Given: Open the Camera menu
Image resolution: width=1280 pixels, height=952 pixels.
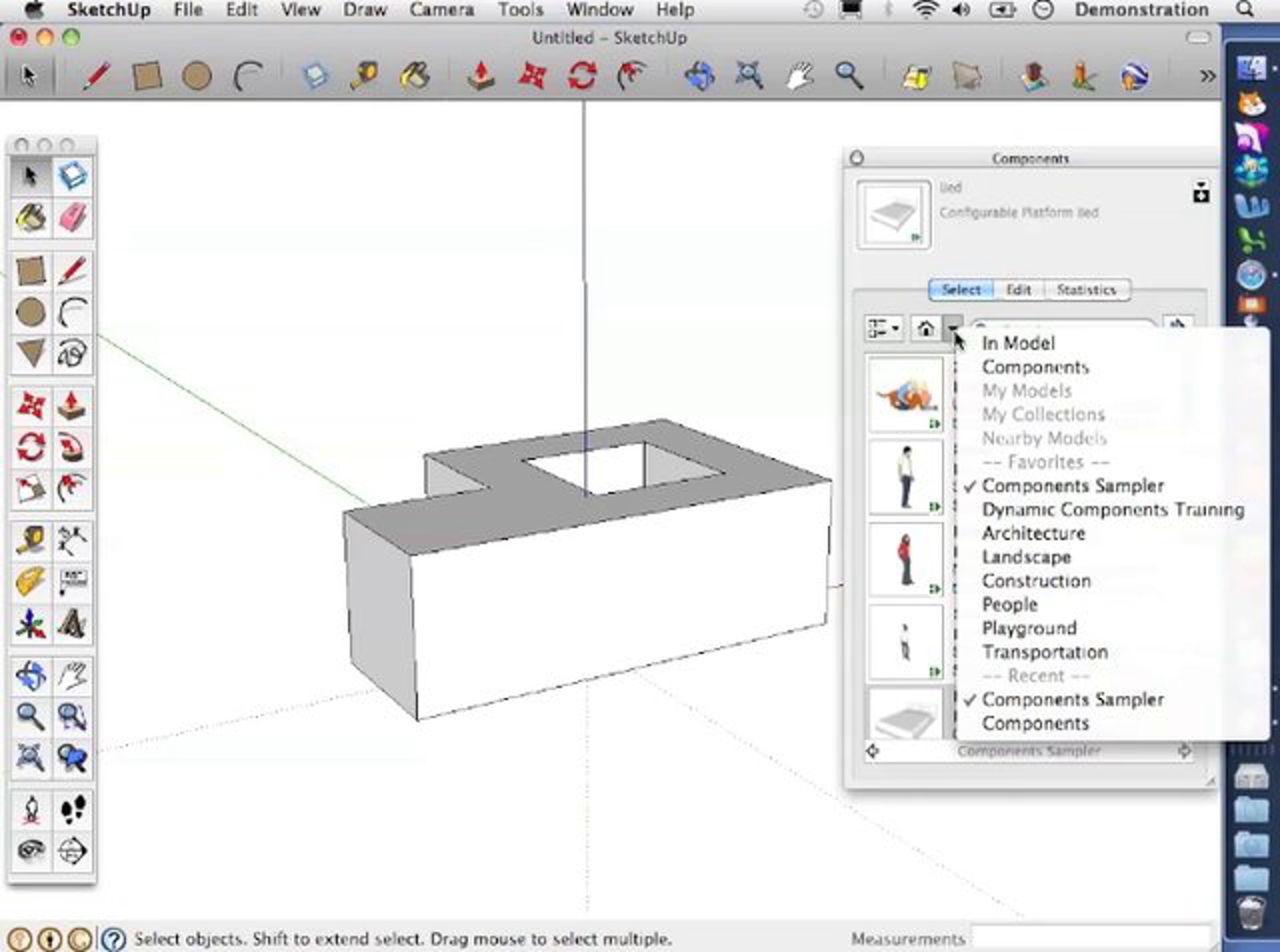Looking at the screenshot, I should point(442,10).
